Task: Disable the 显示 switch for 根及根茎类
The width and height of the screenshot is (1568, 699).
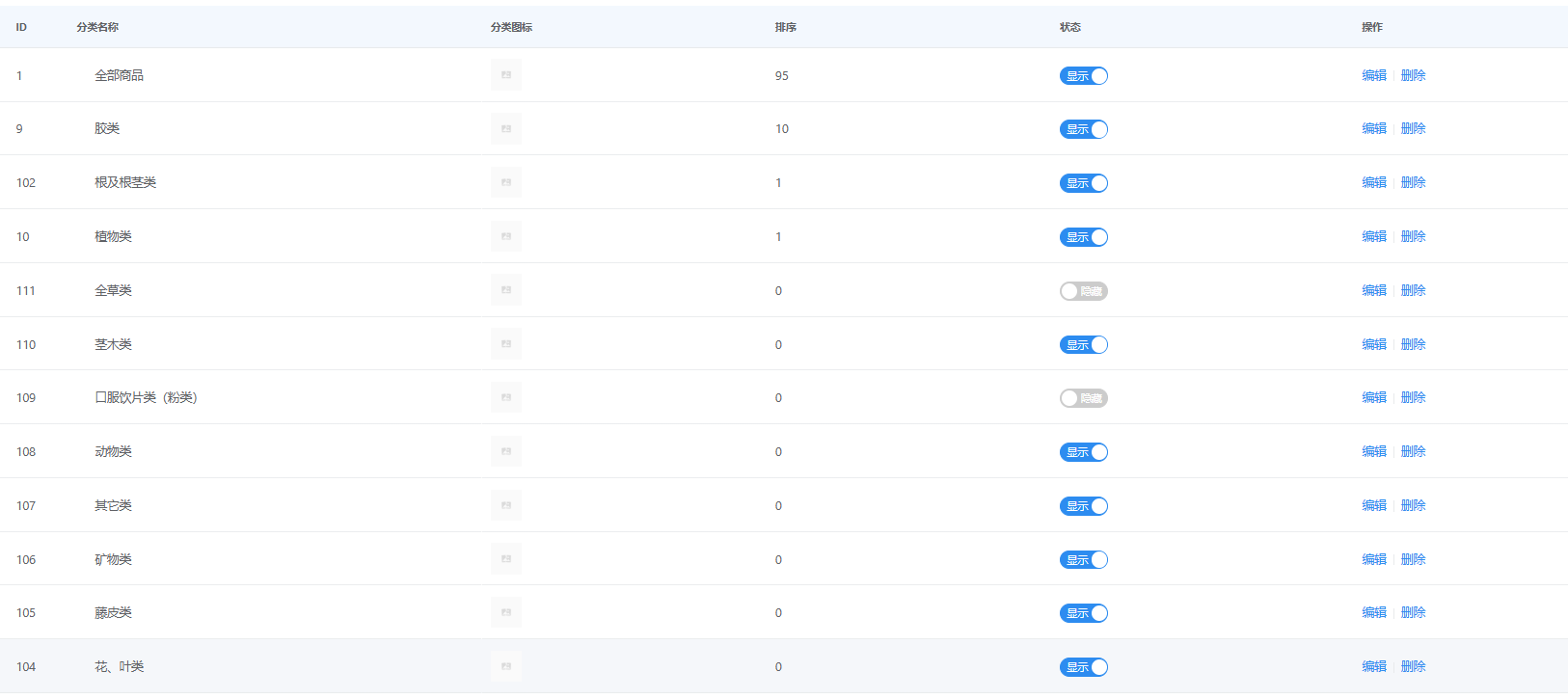Action: (x=1084, y=183)
